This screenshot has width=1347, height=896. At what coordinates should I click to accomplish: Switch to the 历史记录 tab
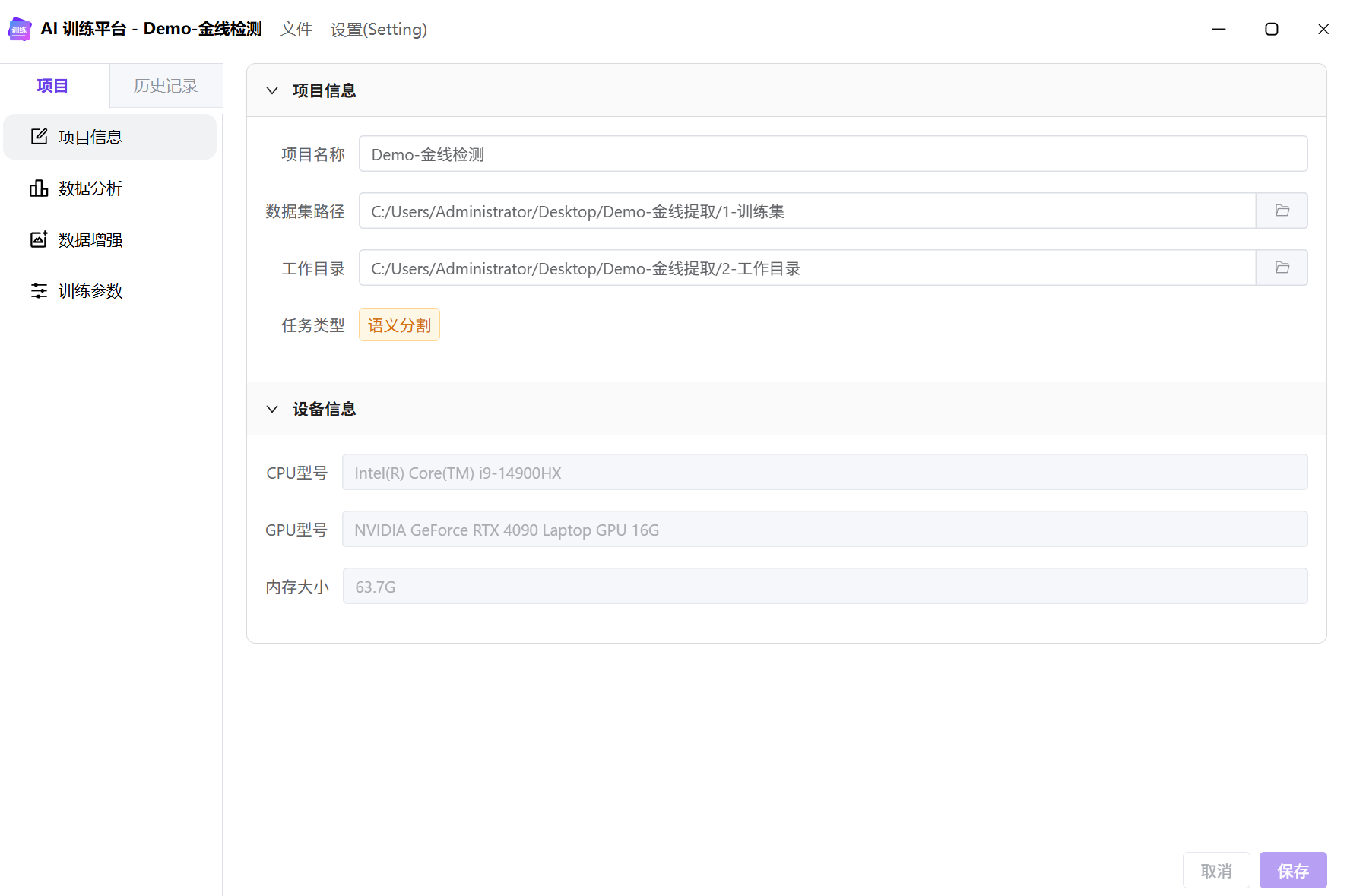[166, 86]
